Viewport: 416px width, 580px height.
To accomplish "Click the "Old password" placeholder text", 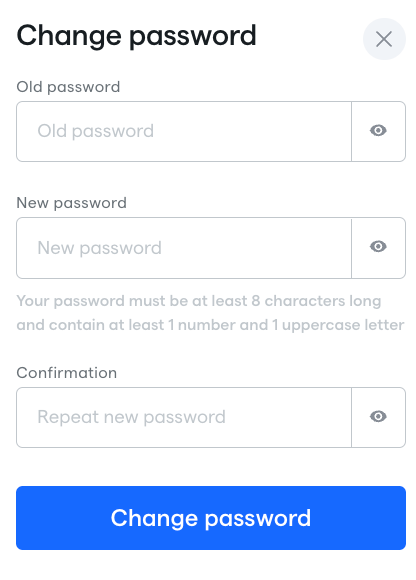I will click(x=95, y=131).
